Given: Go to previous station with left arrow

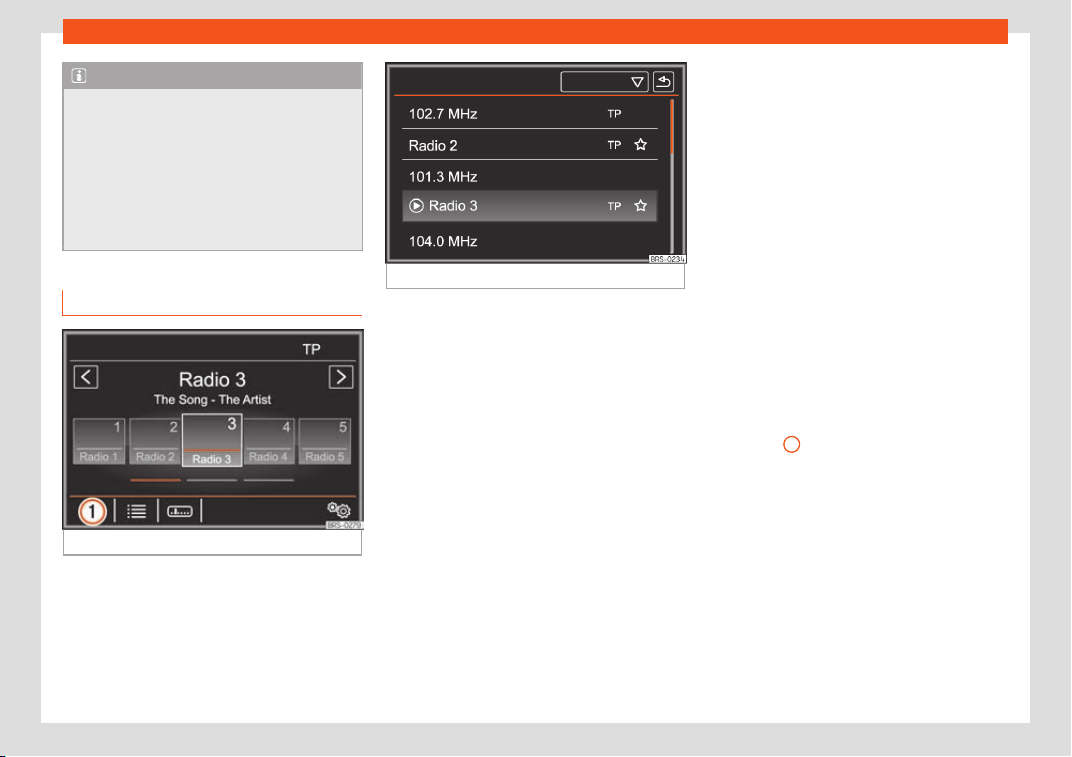Looking at the screenshot, I should tap(86, 377).
